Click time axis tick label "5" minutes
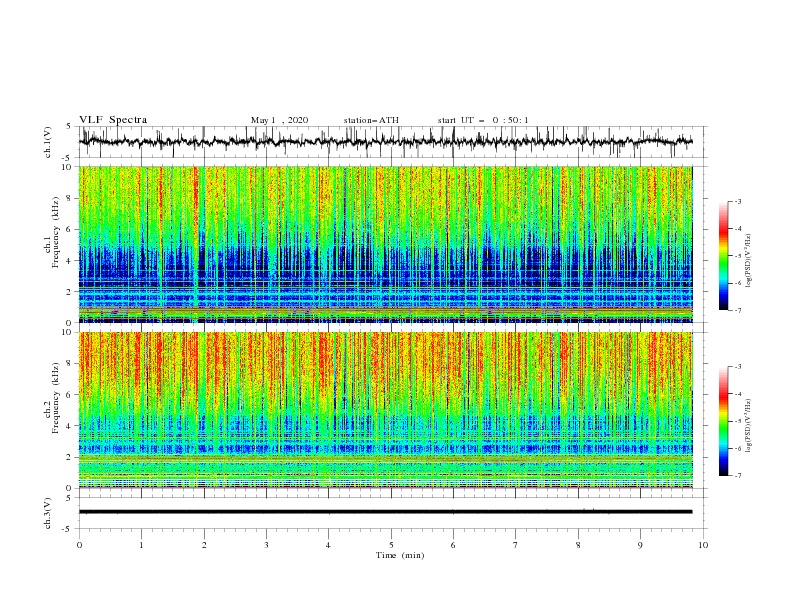792x612 pixels. 391,545
